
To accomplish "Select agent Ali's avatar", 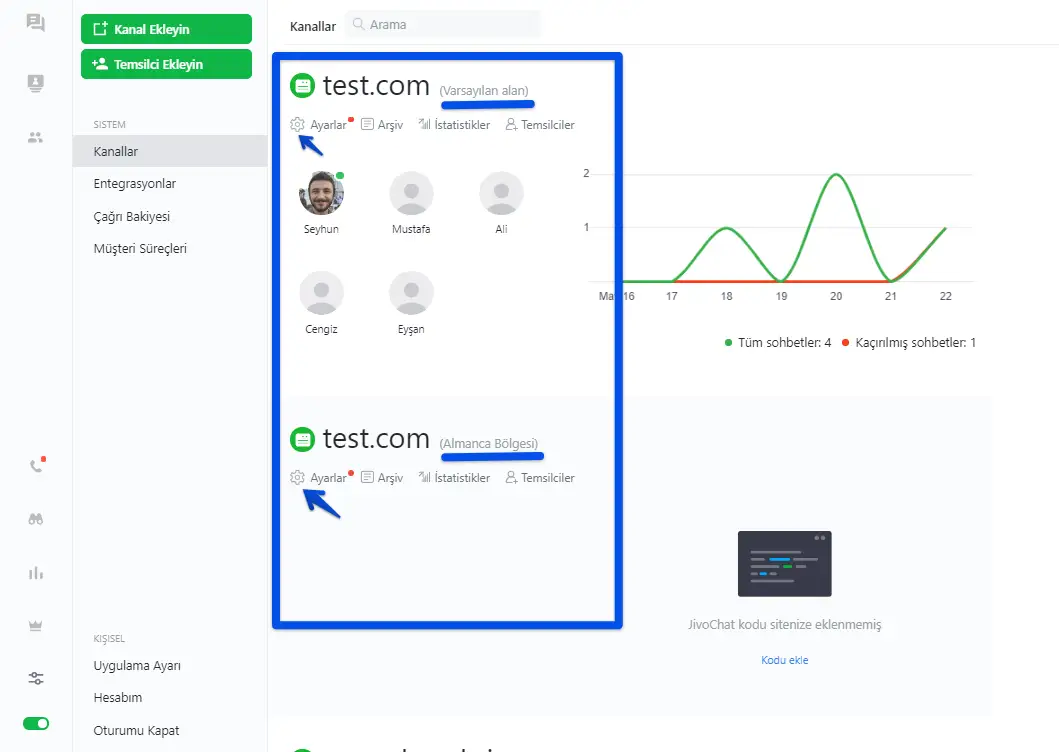I will point(501,193).
